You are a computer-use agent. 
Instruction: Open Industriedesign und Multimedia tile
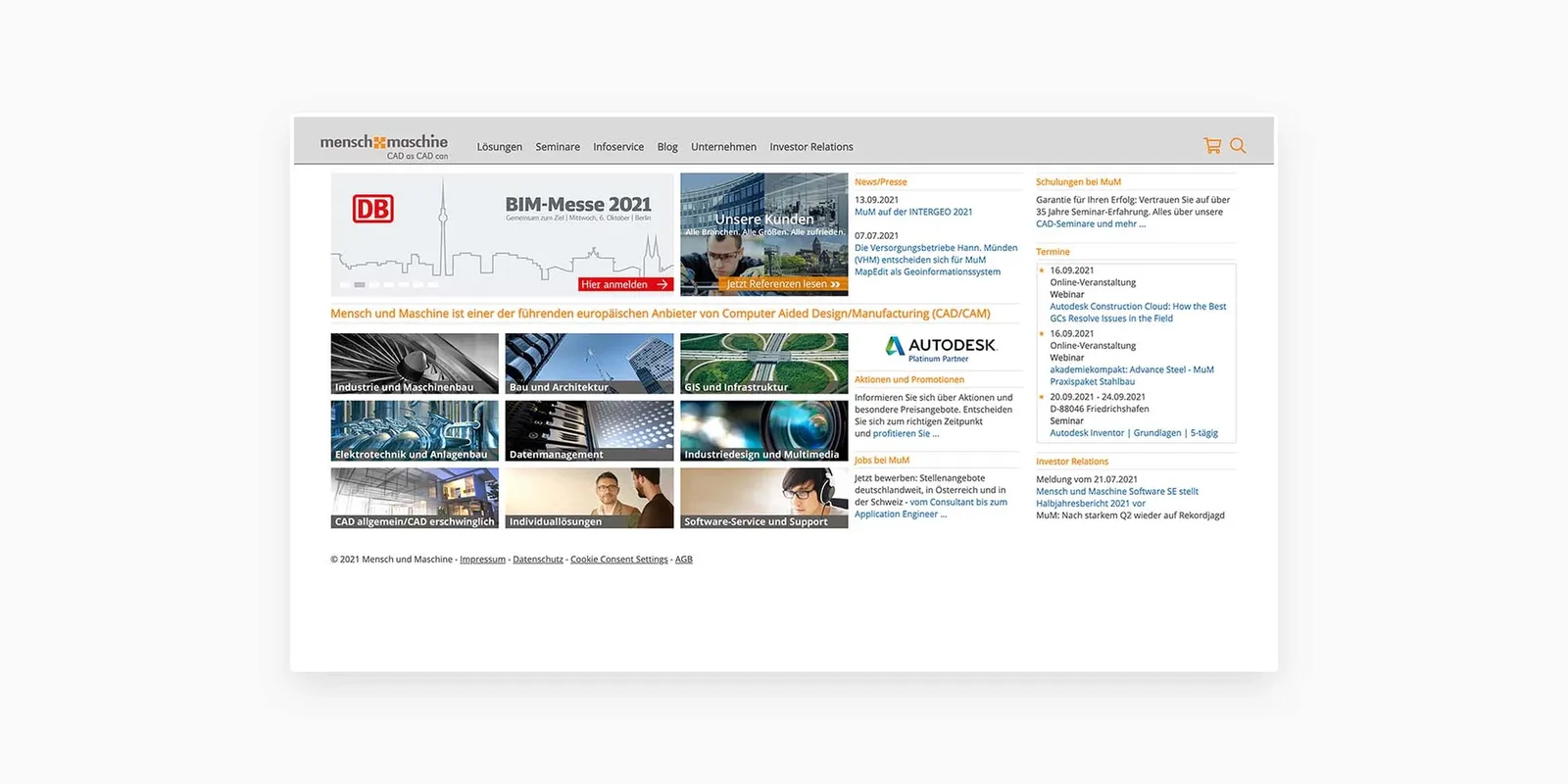coord(764,431)
